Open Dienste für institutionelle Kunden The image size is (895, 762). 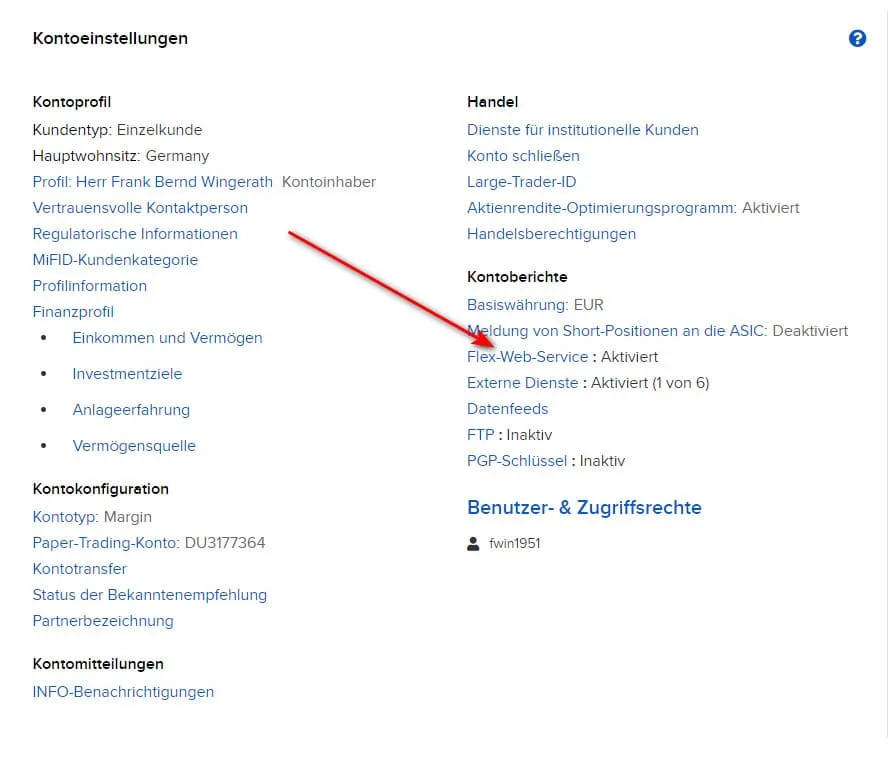[x=582, y=130]
